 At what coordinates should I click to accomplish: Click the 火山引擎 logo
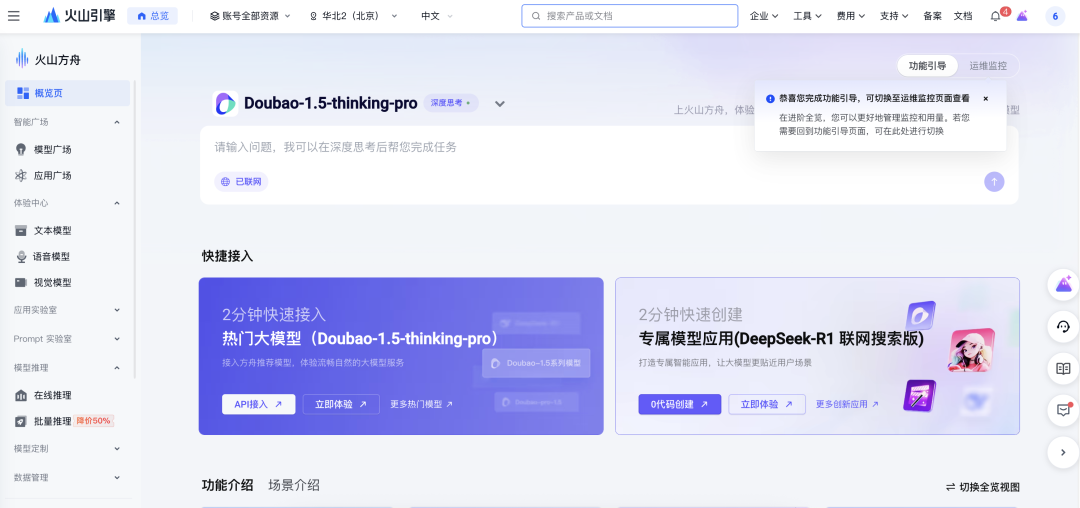click(x=79, y=16)
